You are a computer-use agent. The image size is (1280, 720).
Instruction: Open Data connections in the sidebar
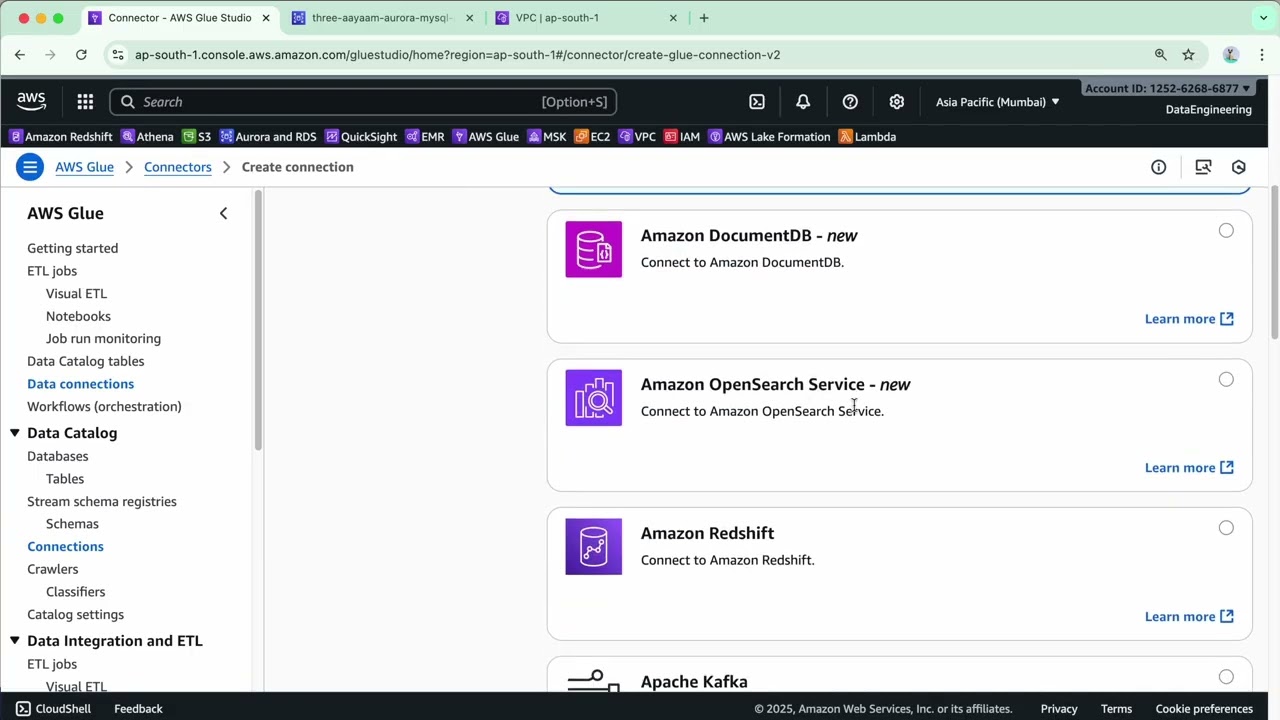point(80,384)
